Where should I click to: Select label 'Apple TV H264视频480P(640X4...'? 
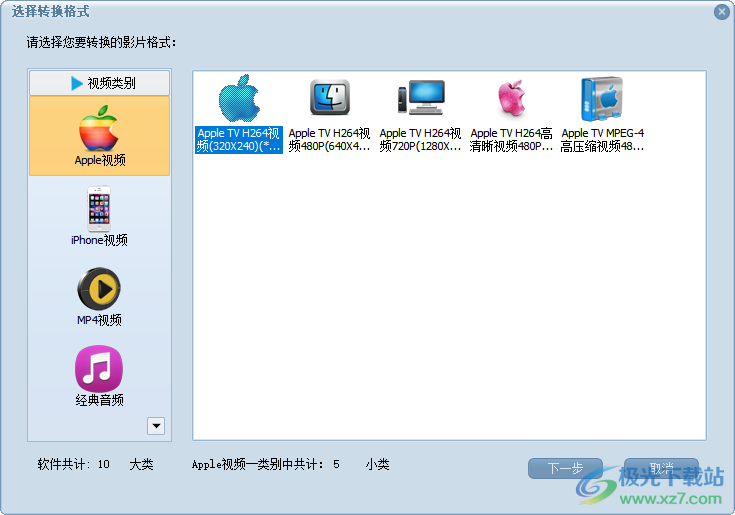(330, 140)
